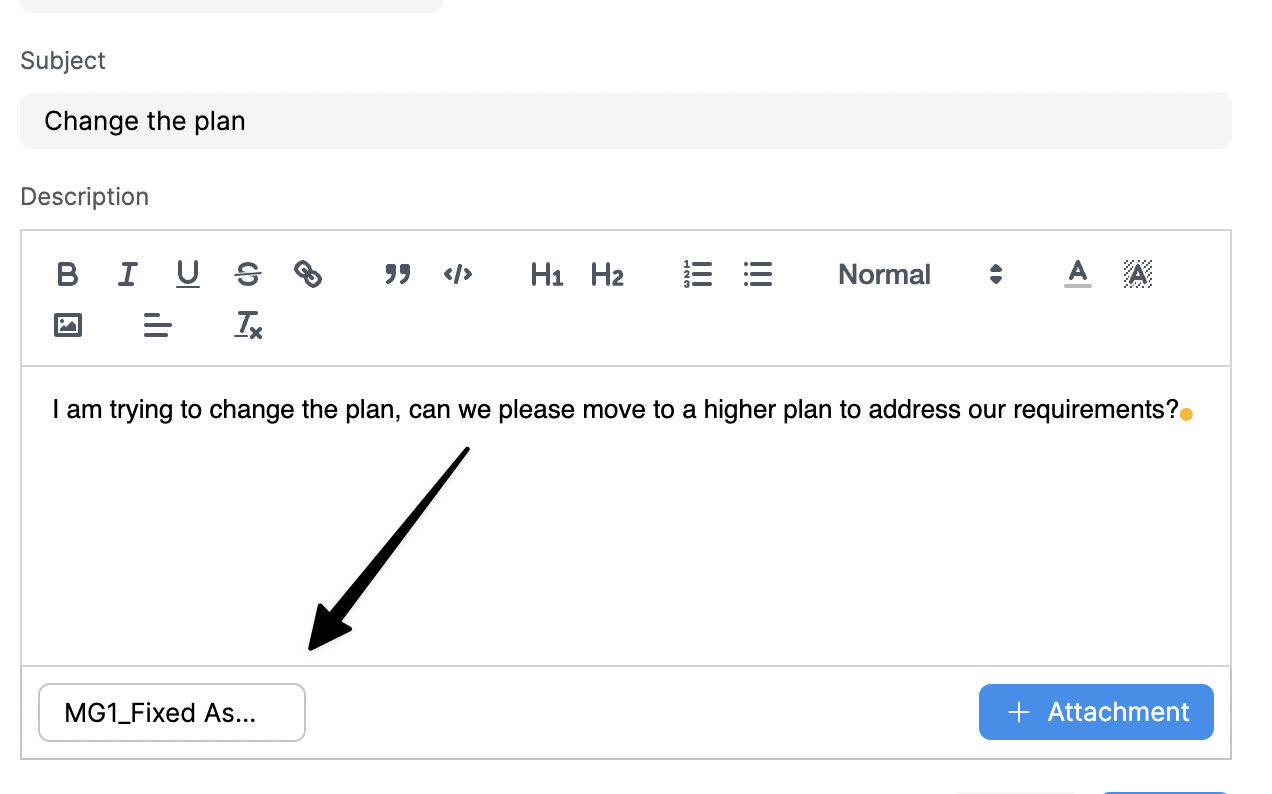Apply Heading 2 style
This screenshot has width=1272, height=794.
coord(607,274)
